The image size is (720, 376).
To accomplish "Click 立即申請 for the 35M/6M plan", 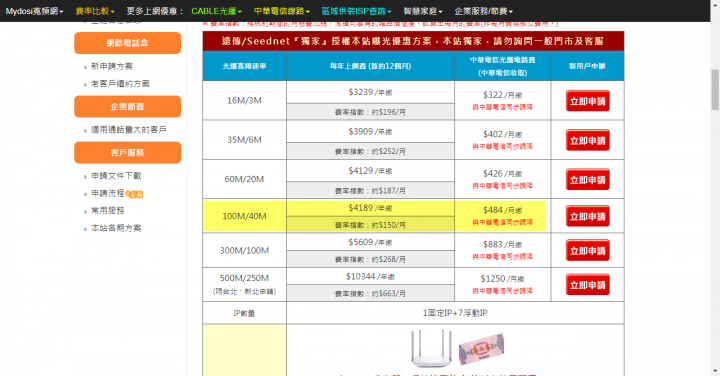I will 587,140.
